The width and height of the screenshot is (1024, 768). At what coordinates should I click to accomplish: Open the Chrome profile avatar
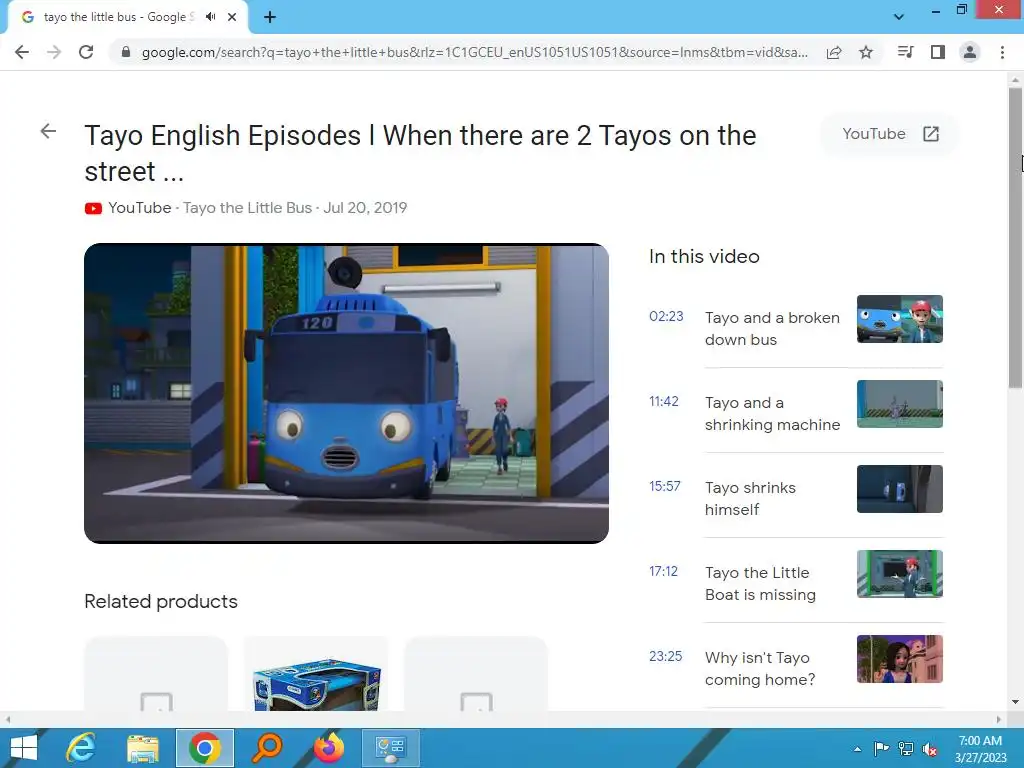pos(970,52)
